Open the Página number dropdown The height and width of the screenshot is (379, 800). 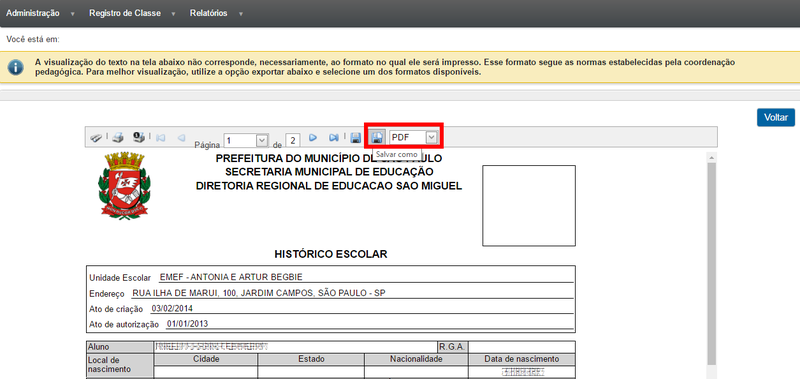point(262,140)
